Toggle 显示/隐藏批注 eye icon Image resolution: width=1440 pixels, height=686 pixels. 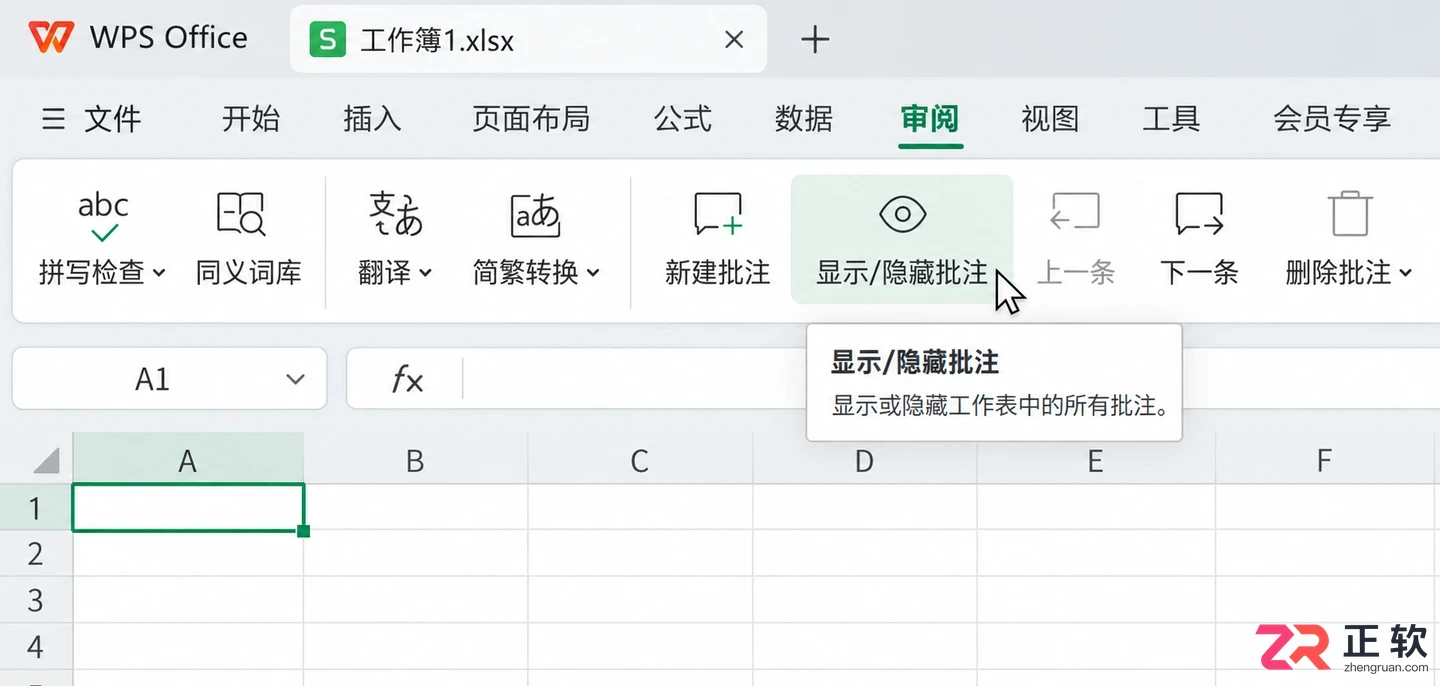point(902,213)
